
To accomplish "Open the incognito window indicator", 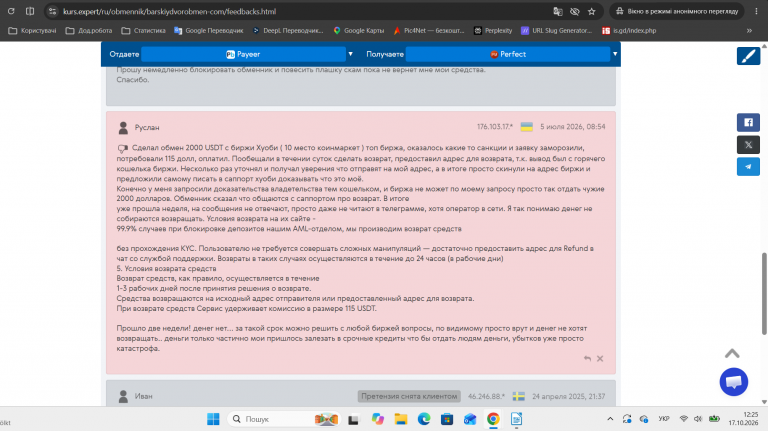I will click(677, 11).
